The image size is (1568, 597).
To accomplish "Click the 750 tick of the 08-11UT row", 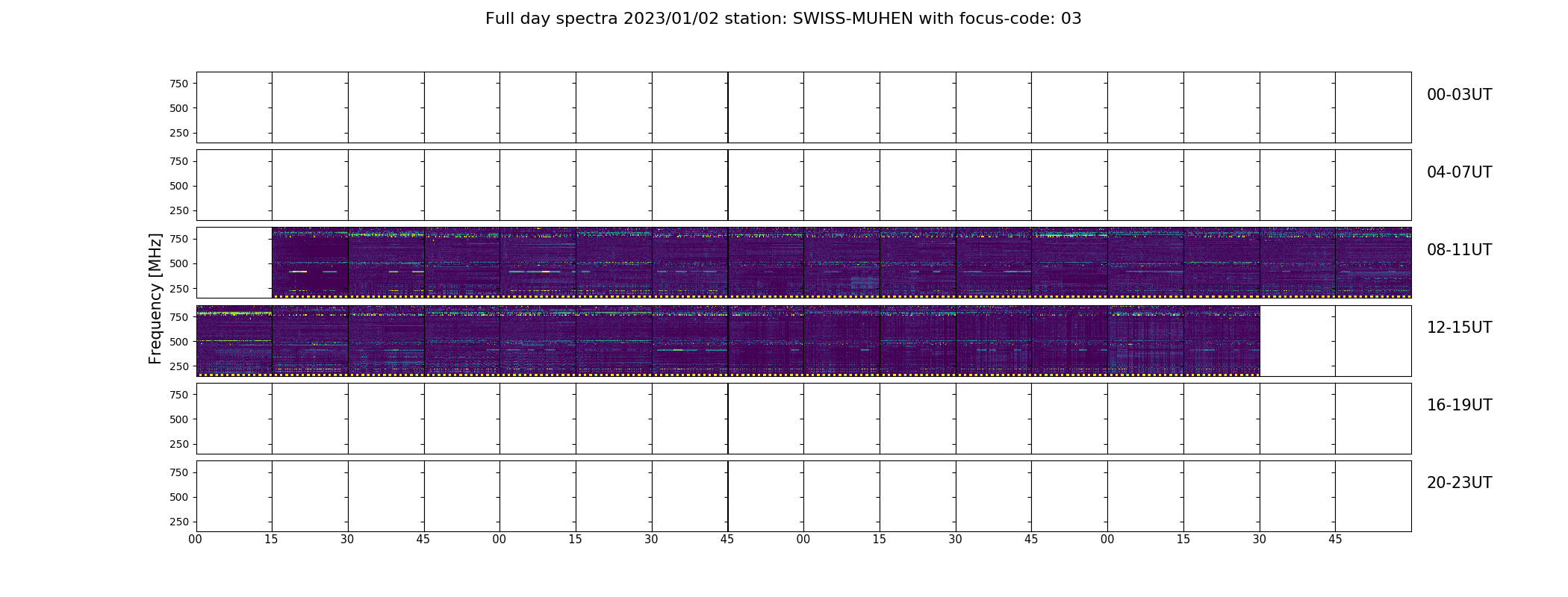I will pyautogui.click(x=178, y=239).
